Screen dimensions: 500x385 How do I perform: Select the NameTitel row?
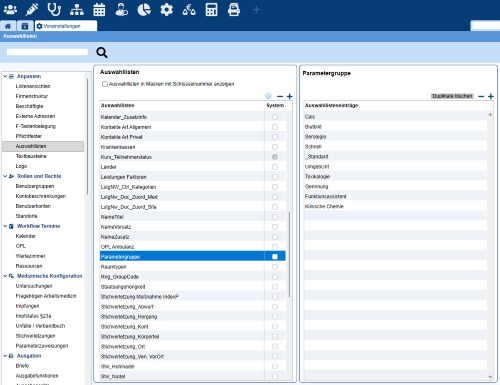tap(193, 217)
